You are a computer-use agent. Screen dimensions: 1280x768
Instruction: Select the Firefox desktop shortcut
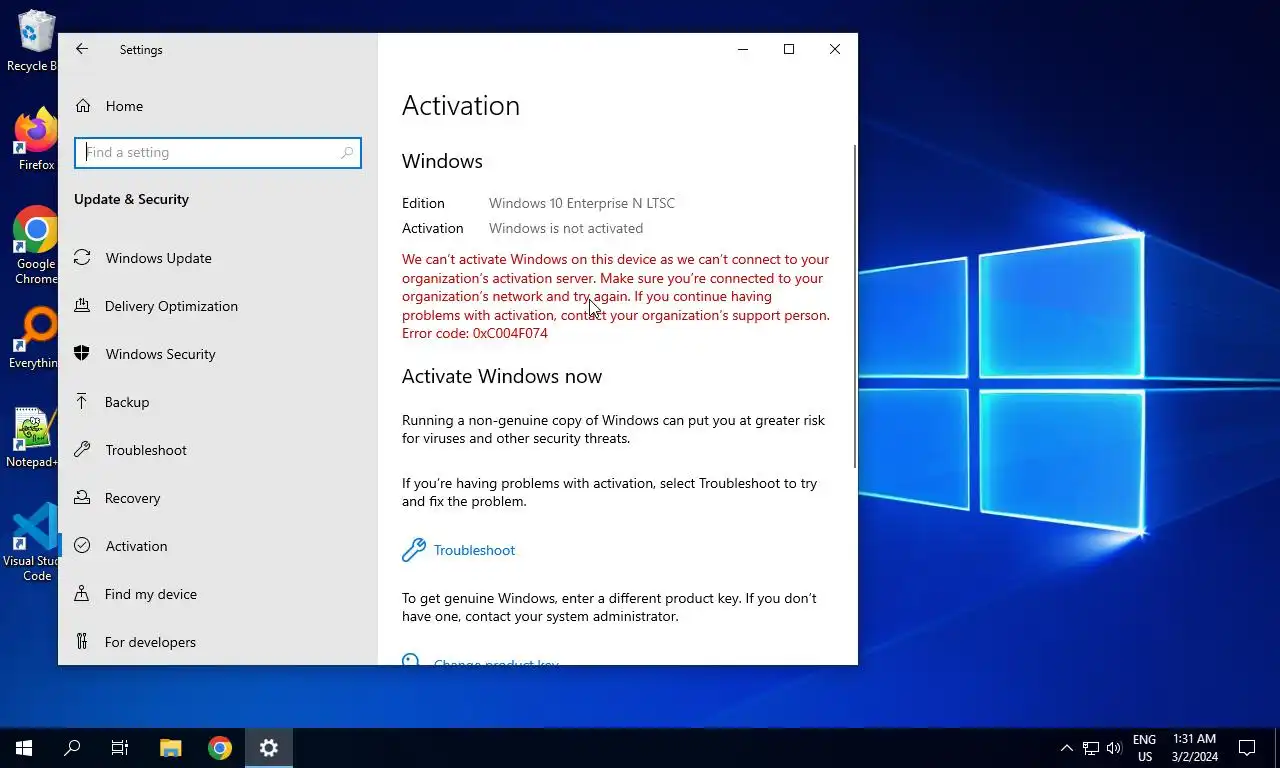click(36, 140)
